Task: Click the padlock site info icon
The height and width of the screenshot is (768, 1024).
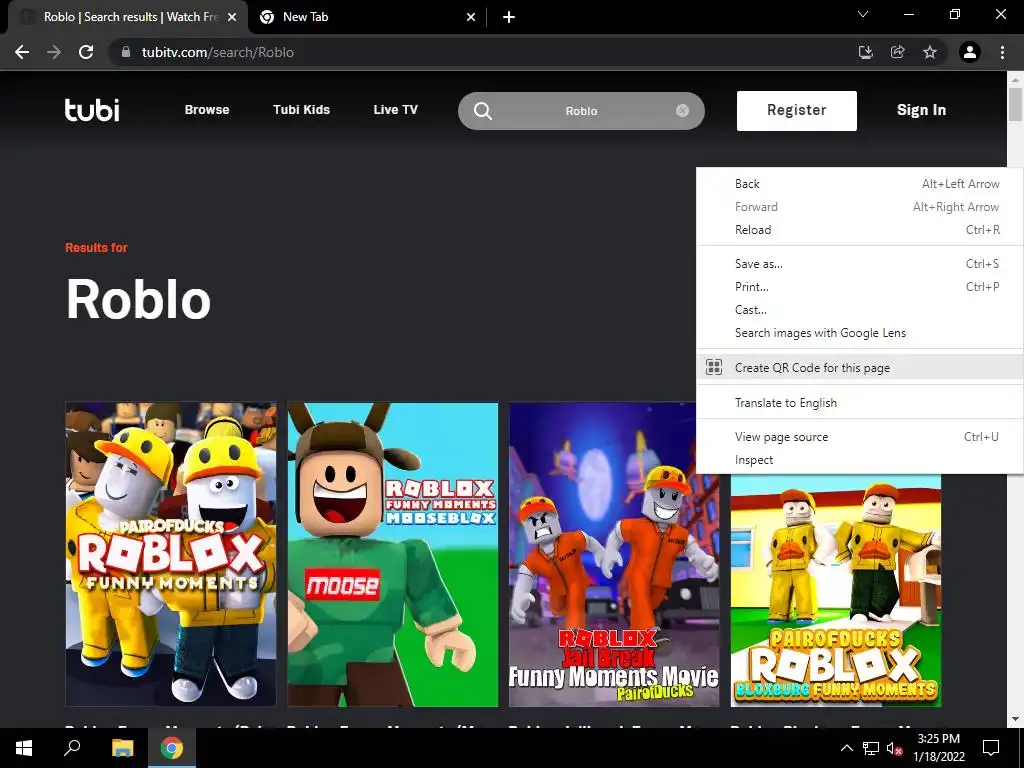Action: 127,52
